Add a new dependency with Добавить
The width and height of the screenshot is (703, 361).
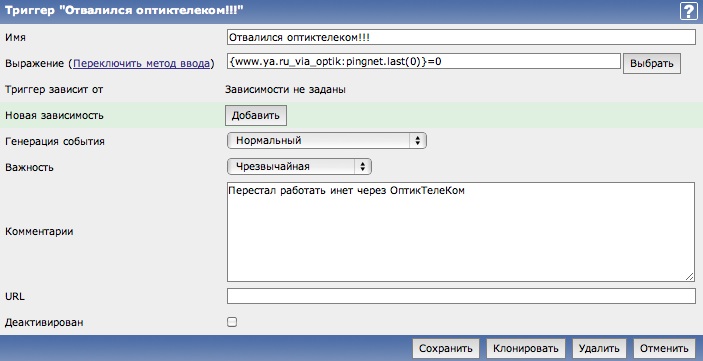(256, 115)
